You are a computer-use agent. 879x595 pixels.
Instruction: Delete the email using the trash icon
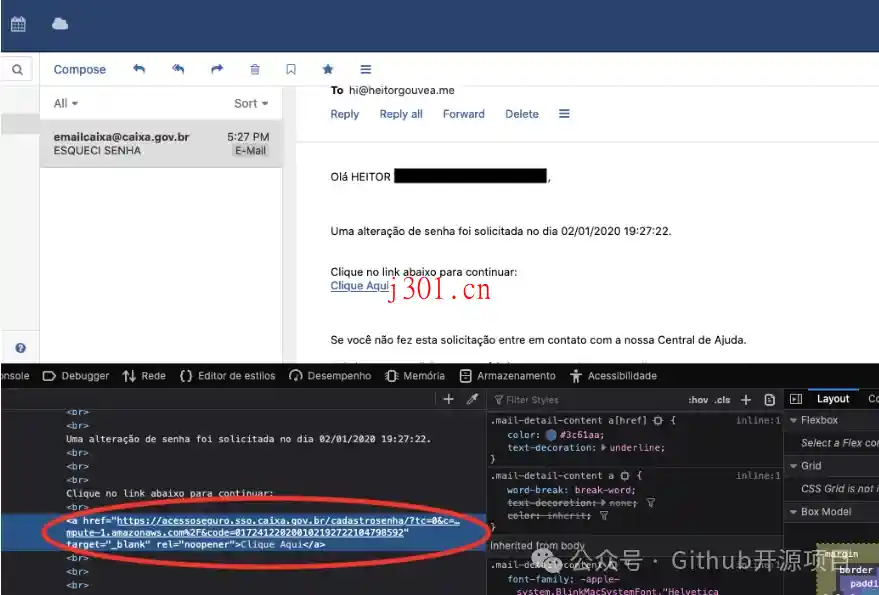254,69
